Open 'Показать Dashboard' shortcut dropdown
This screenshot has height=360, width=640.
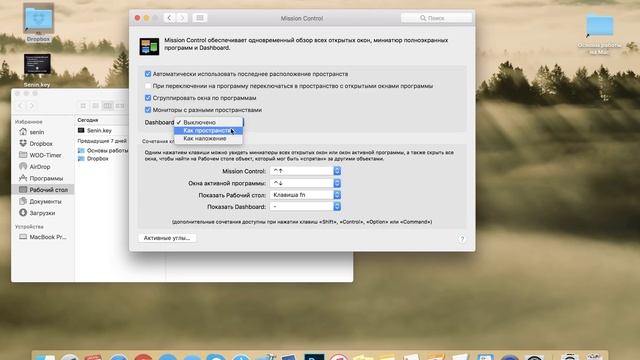[x=305, y=207]
